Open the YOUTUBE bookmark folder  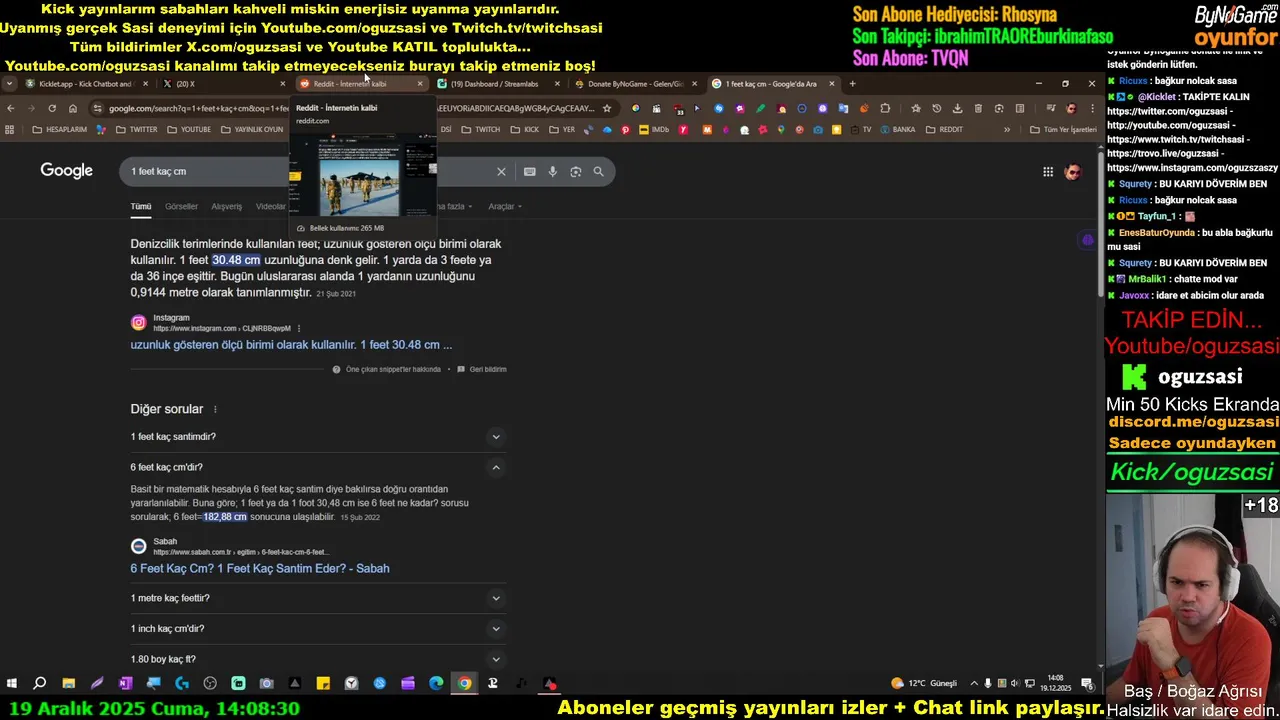[x=189, y=129]
